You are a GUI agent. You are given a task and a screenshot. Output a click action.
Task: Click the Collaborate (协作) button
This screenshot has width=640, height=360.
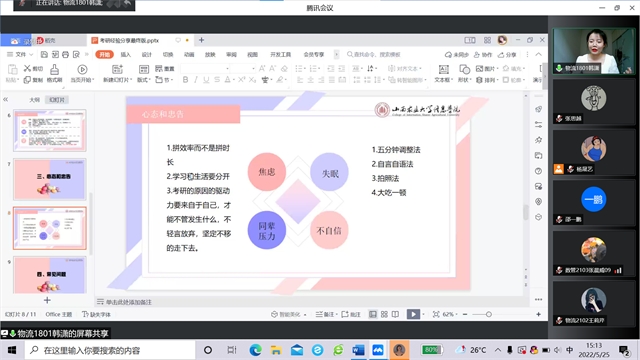482,54
